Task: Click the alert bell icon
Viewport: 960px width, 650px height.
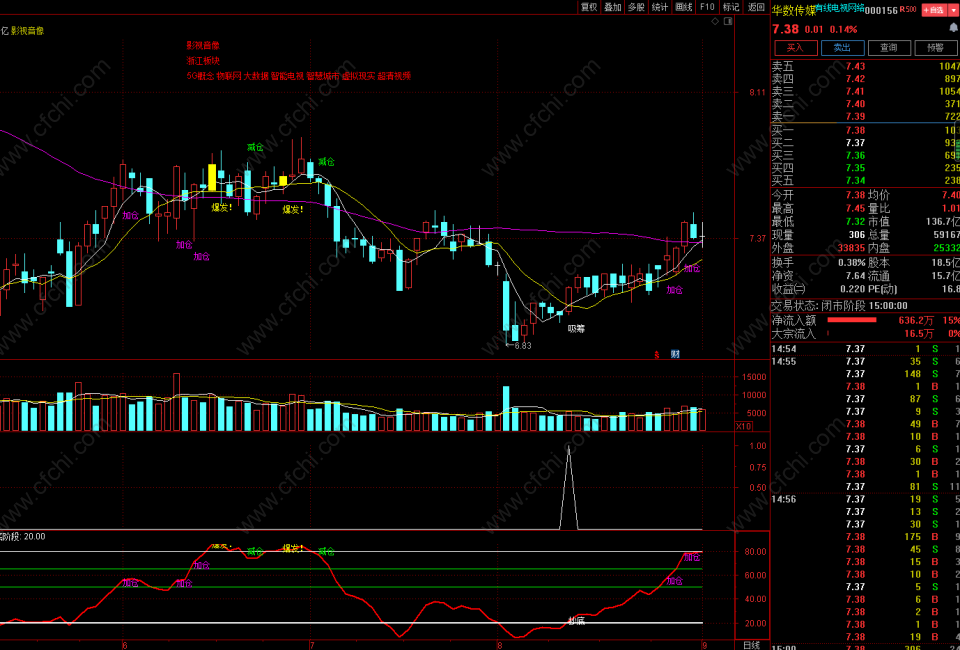Action: [x=954, y=28]
